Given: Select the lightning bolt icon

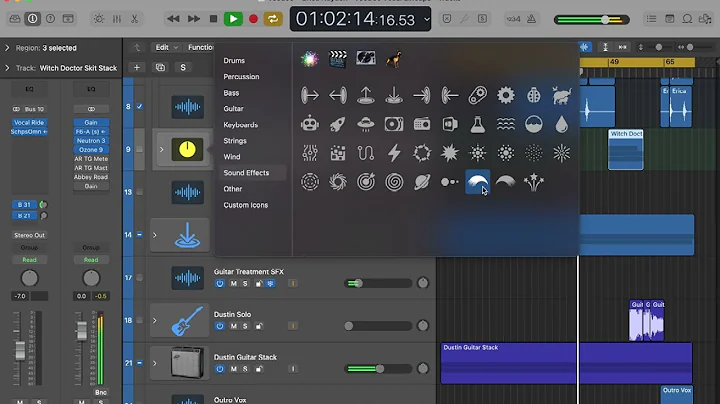Looking at the screenshot, I should (x=394, y=153).
